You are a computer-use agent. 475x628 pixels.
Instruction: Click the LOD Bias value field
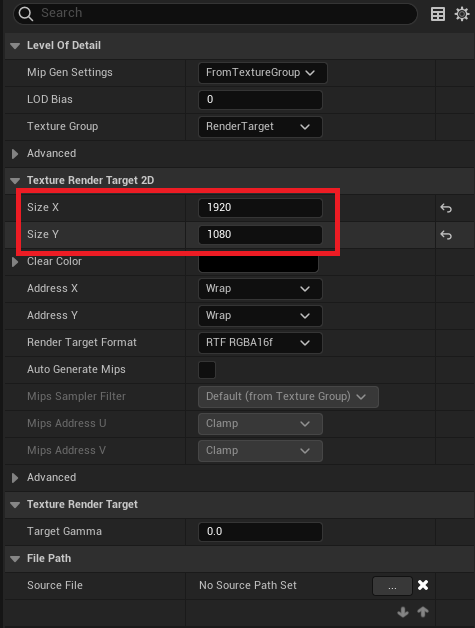pyautogui.click(x=260, y=100)
